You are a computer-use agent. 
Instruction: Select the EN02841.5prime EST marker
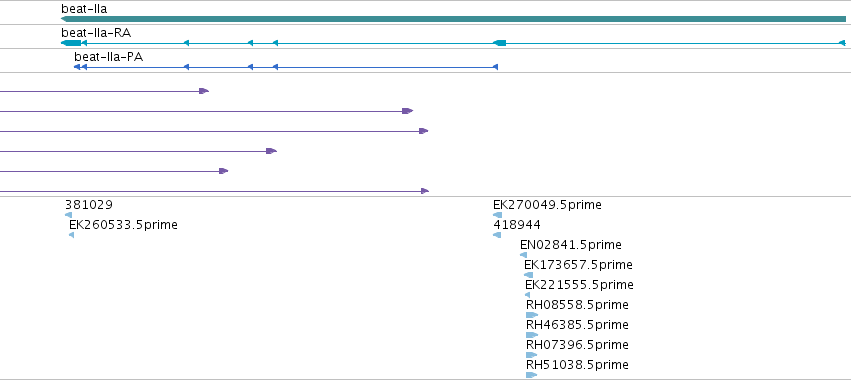(523, 255)
